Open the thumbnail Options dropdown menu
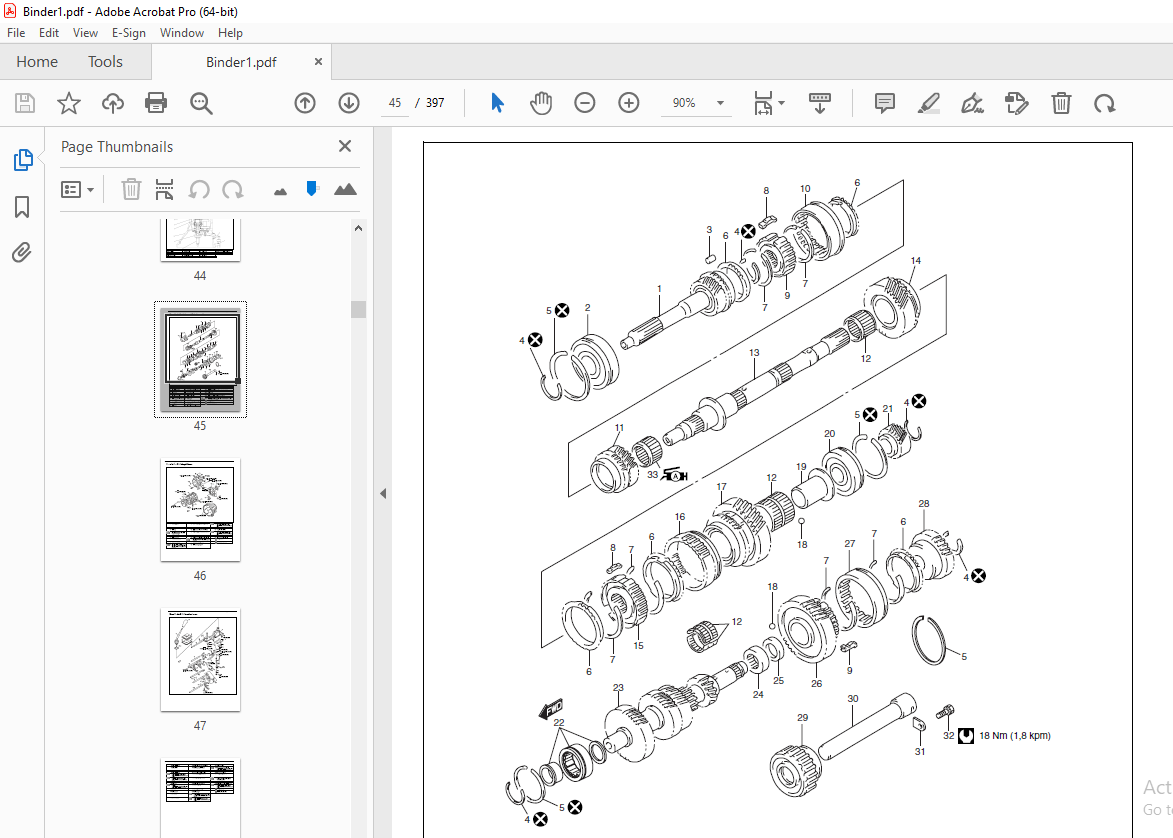 (77, 189)
